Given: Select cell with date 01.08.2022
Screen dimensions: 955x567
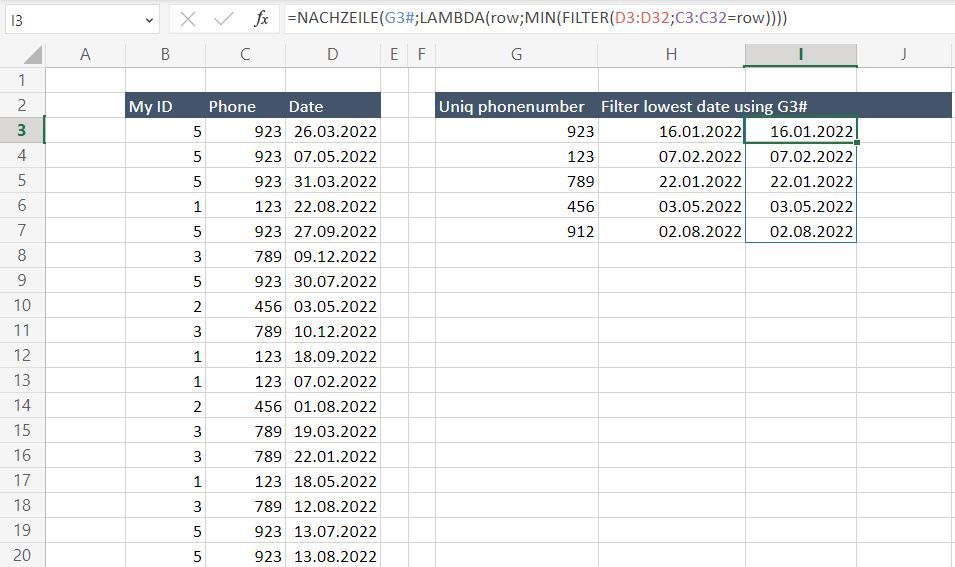Looking at the screenshot, I should pos(333,405).
